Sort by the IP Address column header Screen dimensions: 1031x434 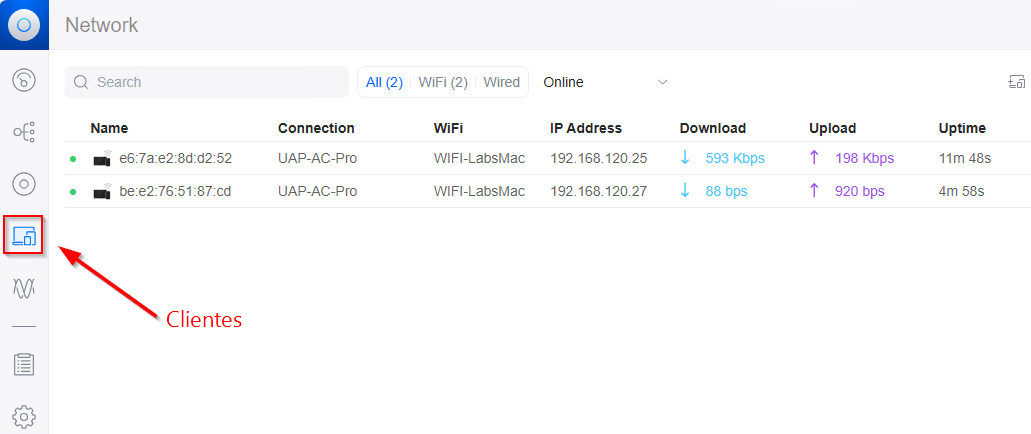(x=585, y=128)
